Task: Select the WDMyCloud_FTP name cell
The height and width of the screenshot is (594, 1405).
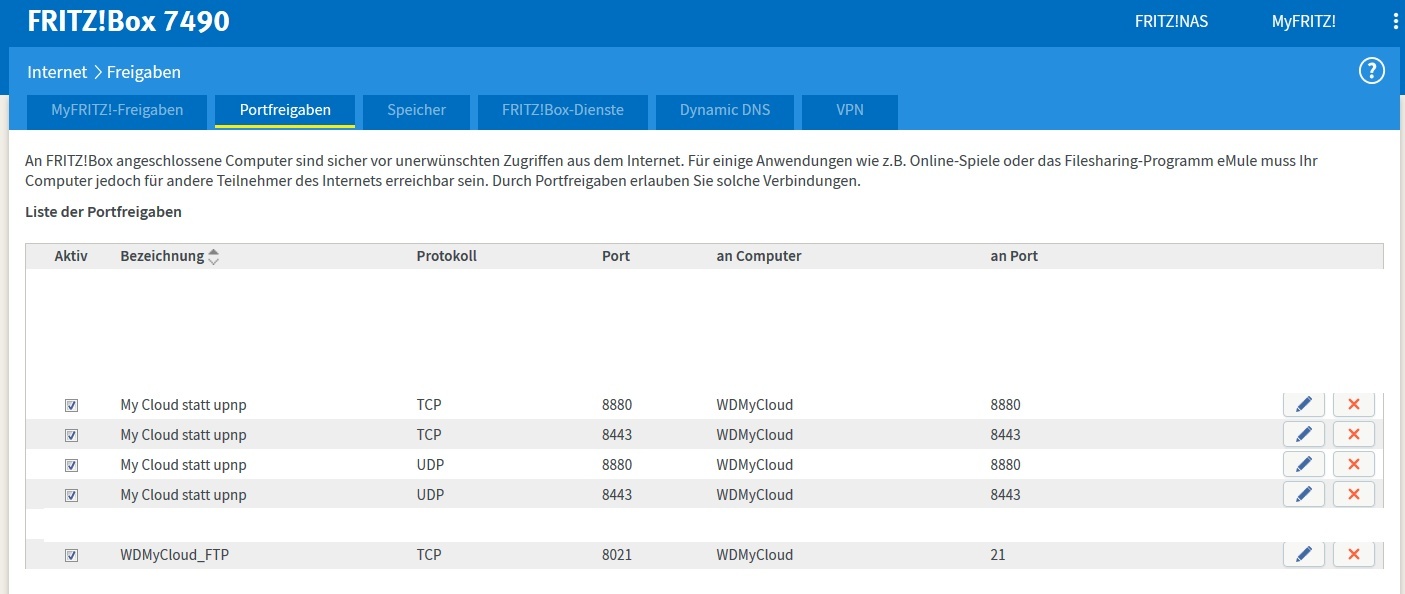Action: click(175, 555)
